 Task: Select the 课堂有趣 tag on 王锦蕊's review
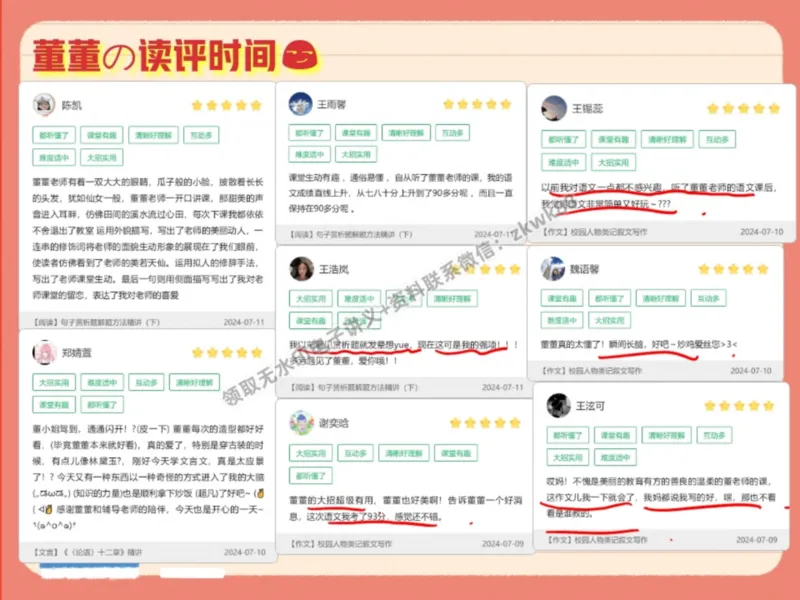[x=613, y=139]
